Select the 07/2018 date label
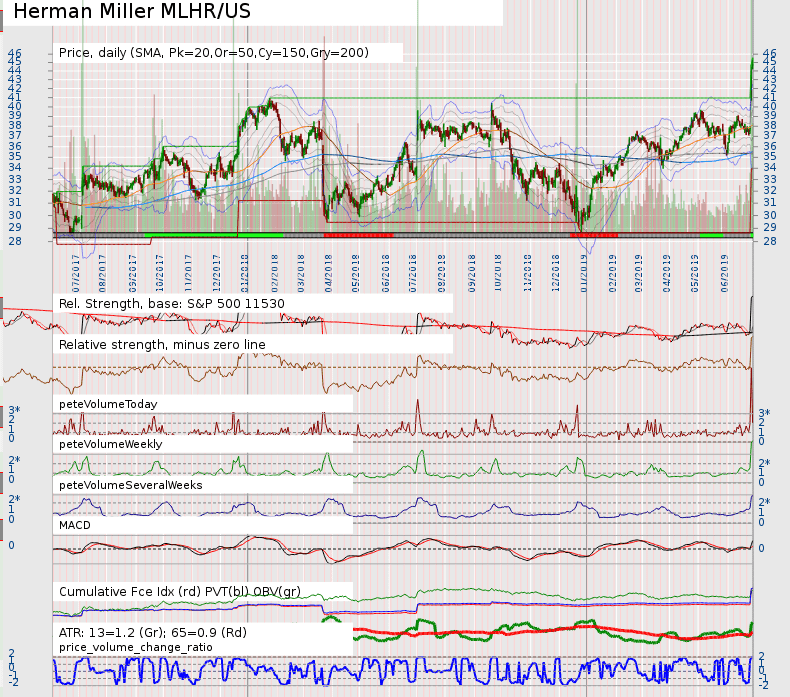The height and width of the screenshot is (697, 790). (413, 273)
